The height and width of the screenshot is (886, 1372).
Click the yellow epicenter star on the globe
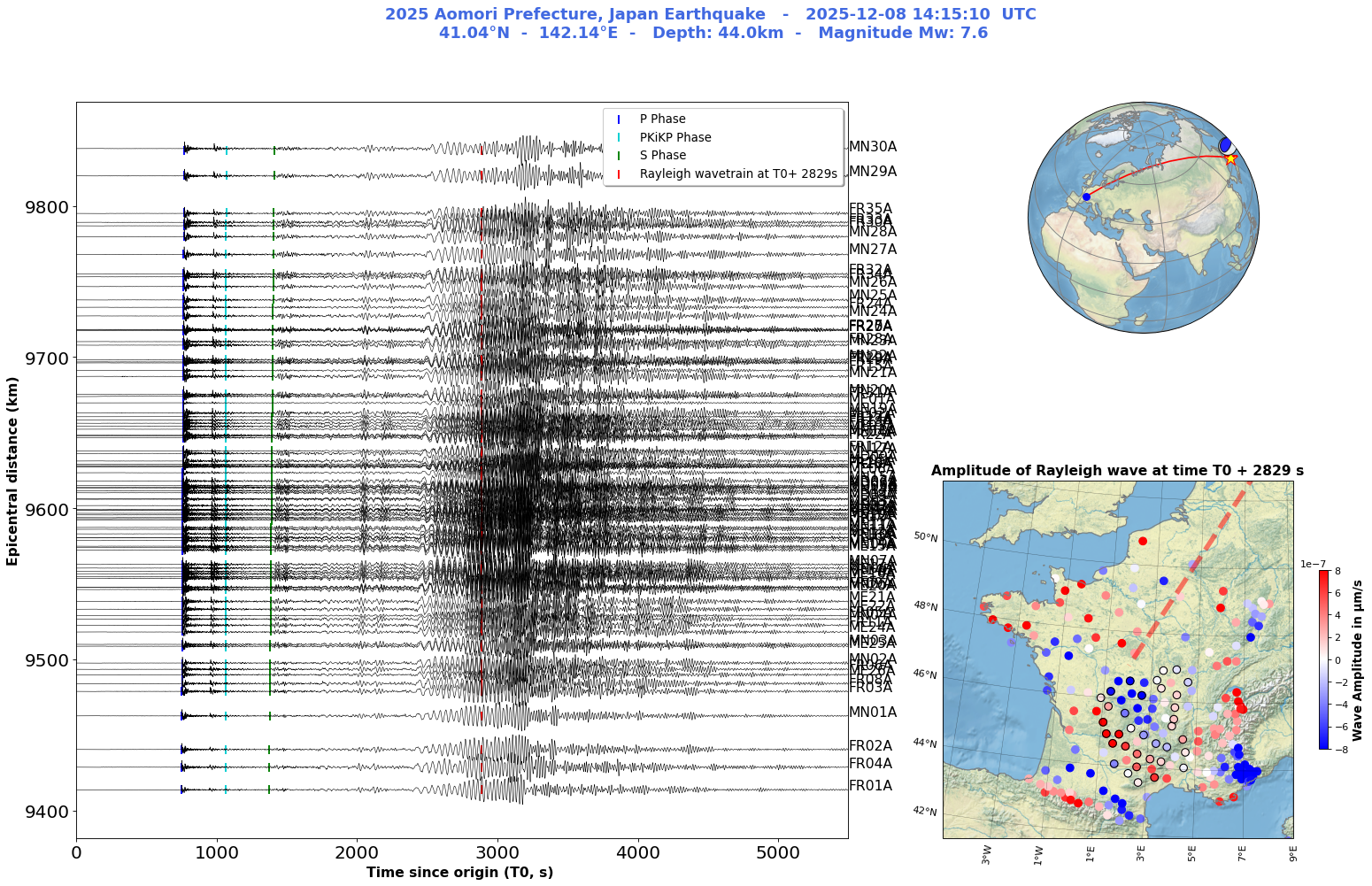point(1230,158)
